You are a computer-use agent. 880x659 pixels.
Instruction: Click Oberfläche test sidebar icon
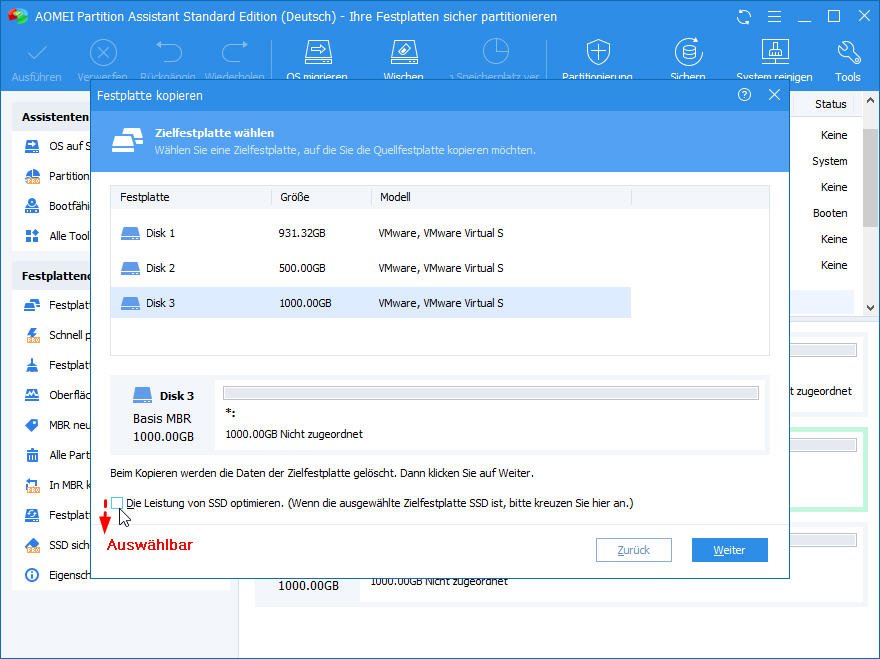(32, 395)
